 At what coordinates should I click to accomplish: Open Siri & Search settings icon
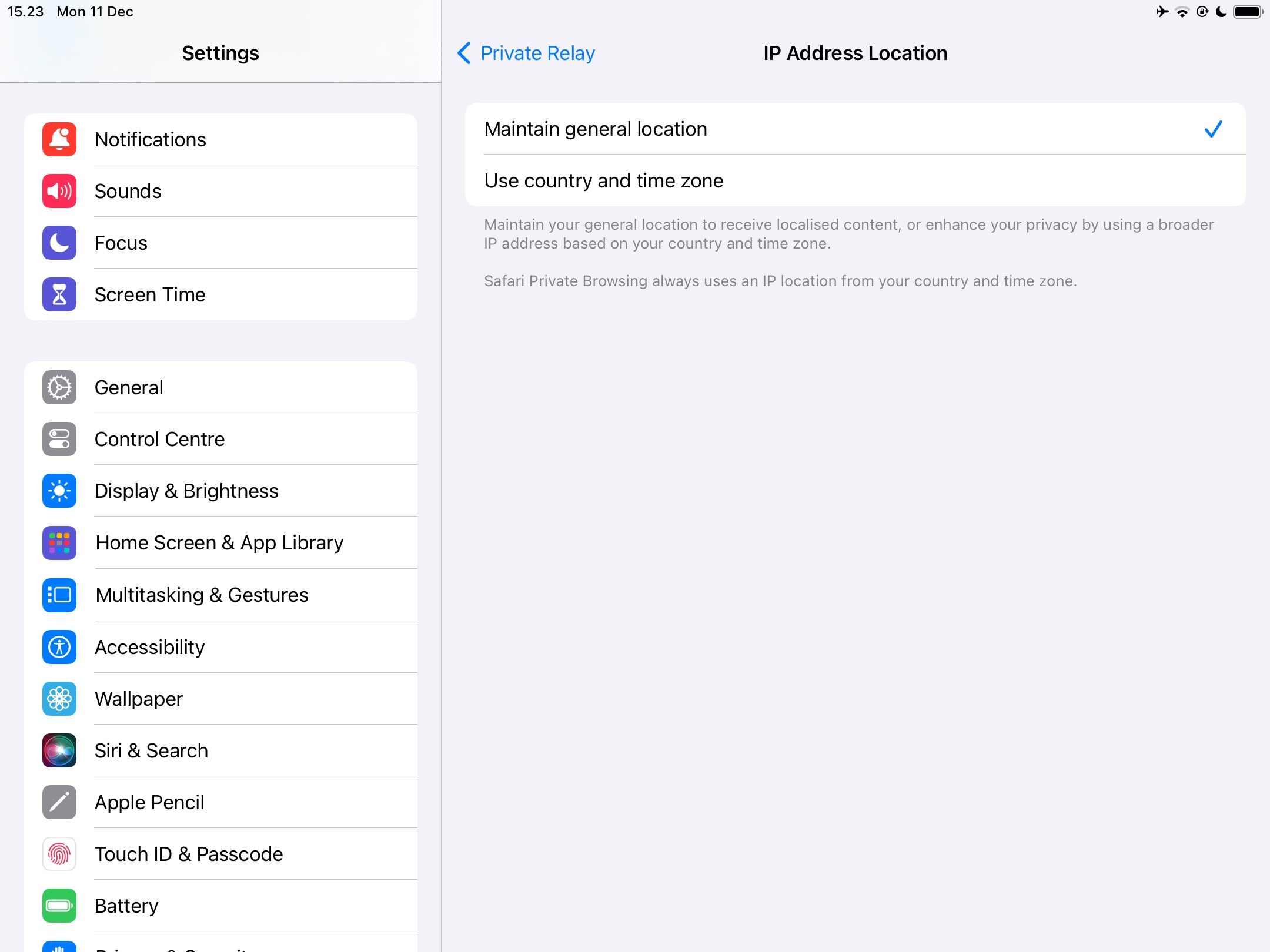(x=59, y=750)
